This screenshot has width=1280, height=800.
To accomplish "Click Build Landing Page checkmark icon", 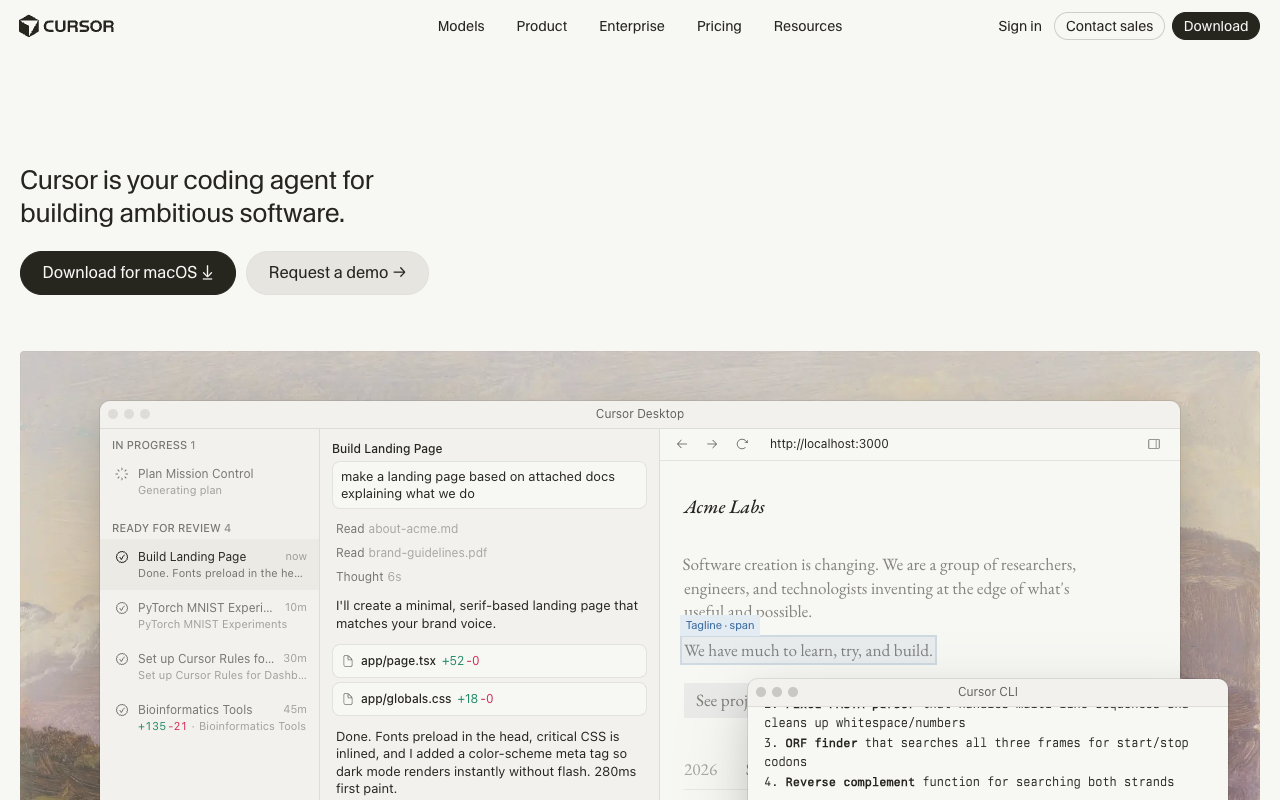I will (122, 557).
